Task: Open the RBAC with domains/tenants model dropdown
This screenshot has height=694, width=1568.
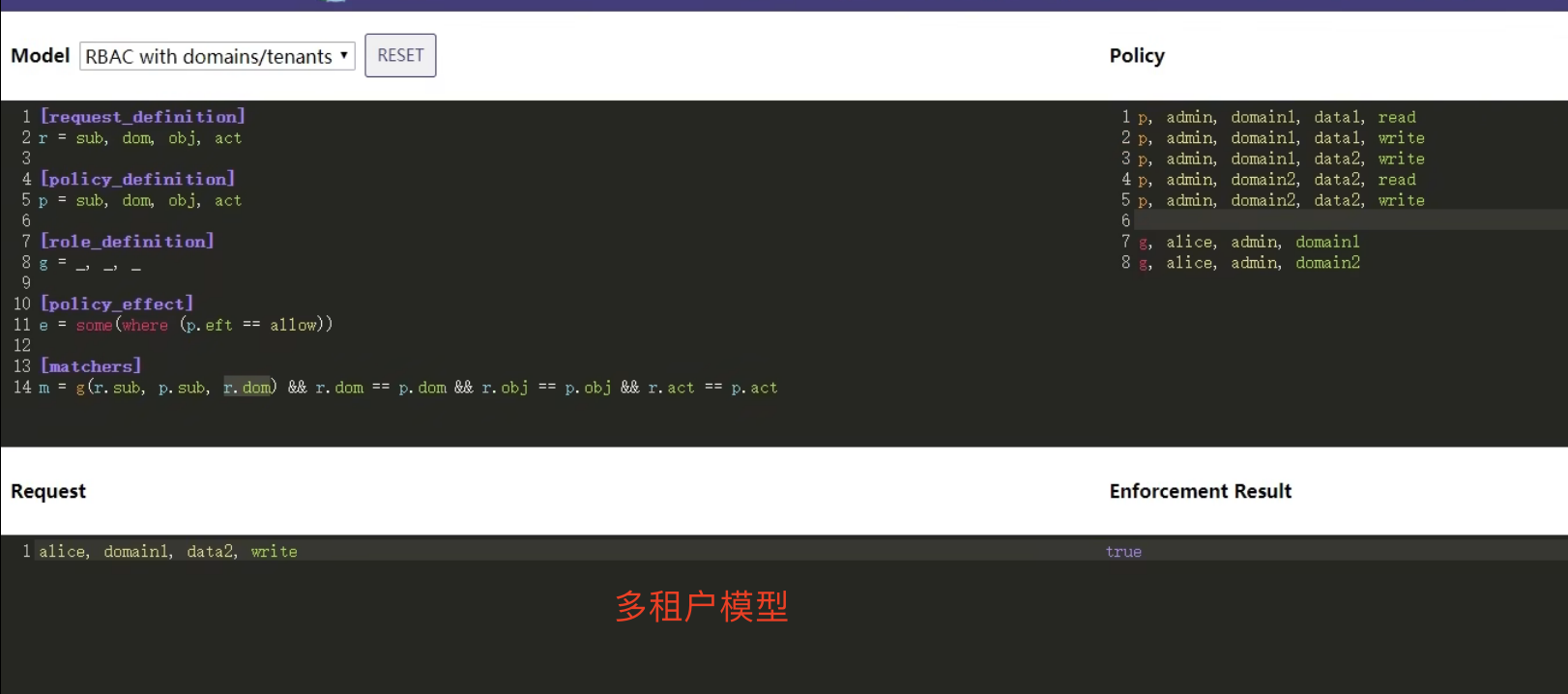Action: (x=217, y=56)
